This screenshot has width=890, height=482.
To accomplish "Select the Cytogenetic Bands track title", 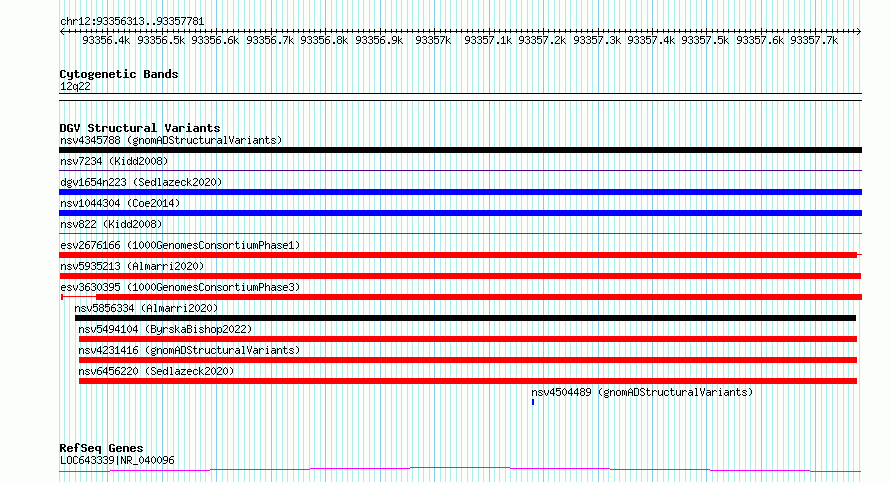I will coord(119,74).
